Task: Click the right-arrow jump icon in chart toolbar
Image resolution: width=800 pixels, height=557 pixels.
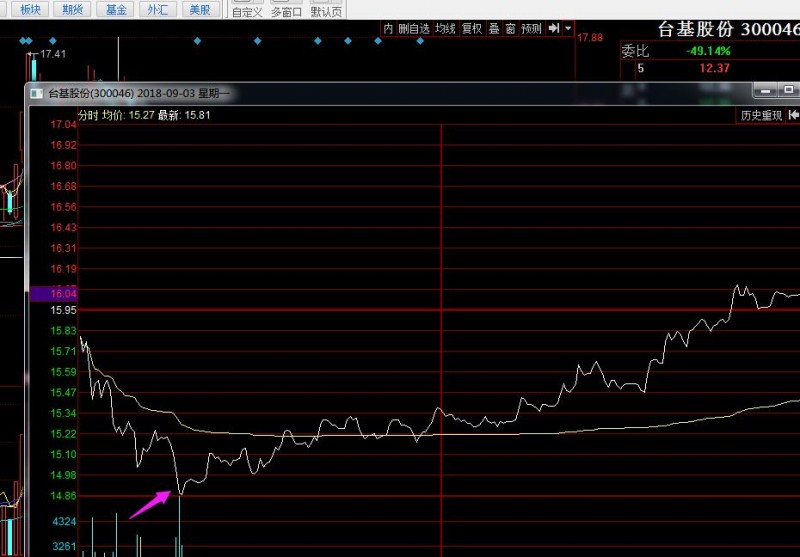Action: point(554,29)
